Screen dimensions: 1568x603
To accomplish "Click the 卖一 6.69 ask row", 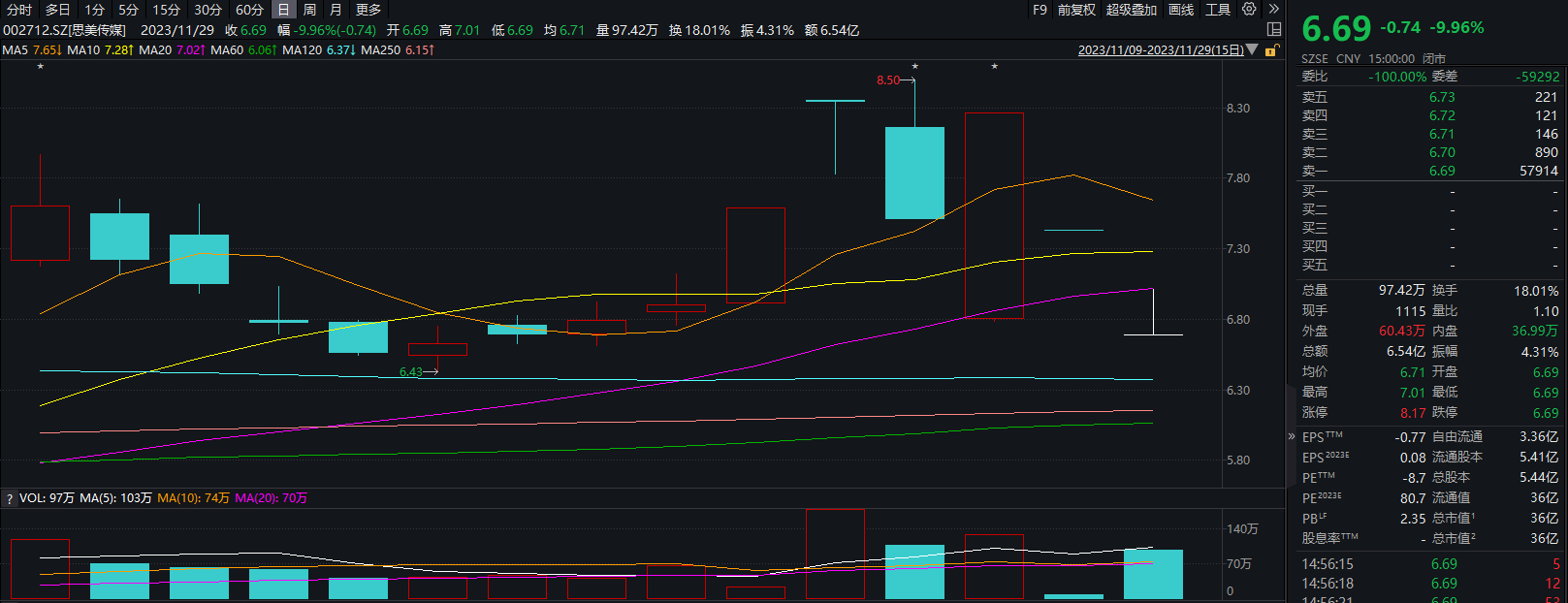I will click(x=1429, y=171).
